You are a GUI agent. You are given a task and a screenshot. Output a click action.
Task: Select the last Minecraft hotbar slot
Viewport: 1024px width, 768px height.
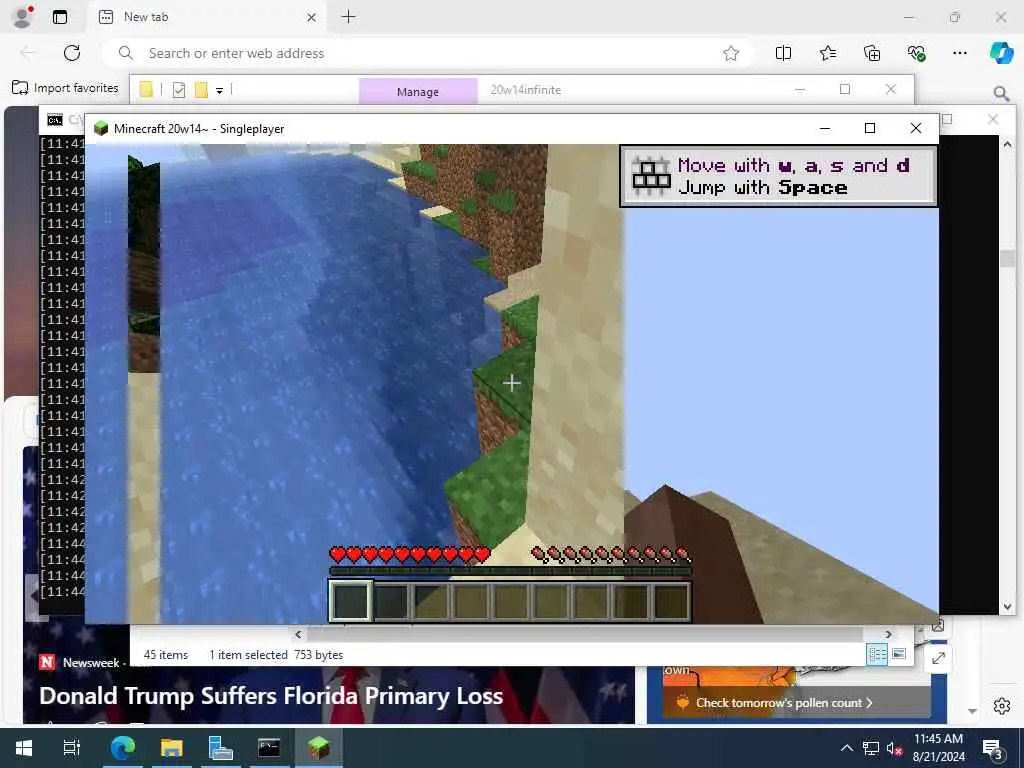coord(671,601)
